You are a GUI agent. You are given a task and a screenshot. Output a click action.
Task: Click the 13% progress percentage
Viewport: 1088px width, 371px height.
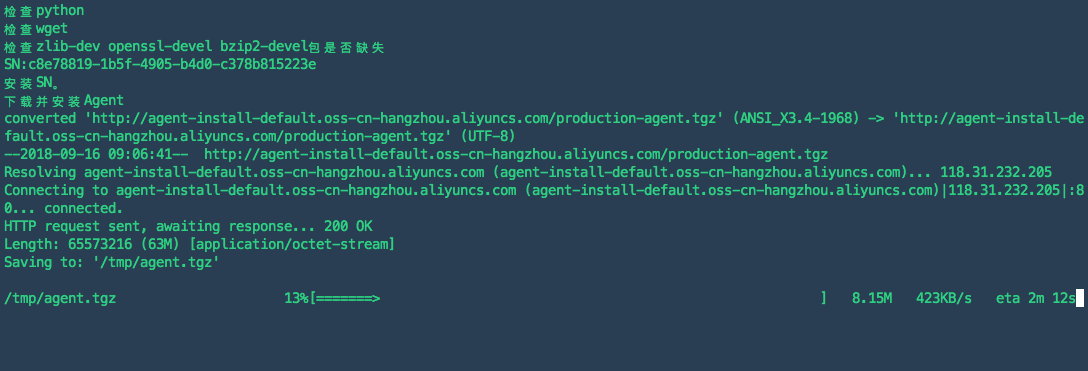[x=296, y=299]
